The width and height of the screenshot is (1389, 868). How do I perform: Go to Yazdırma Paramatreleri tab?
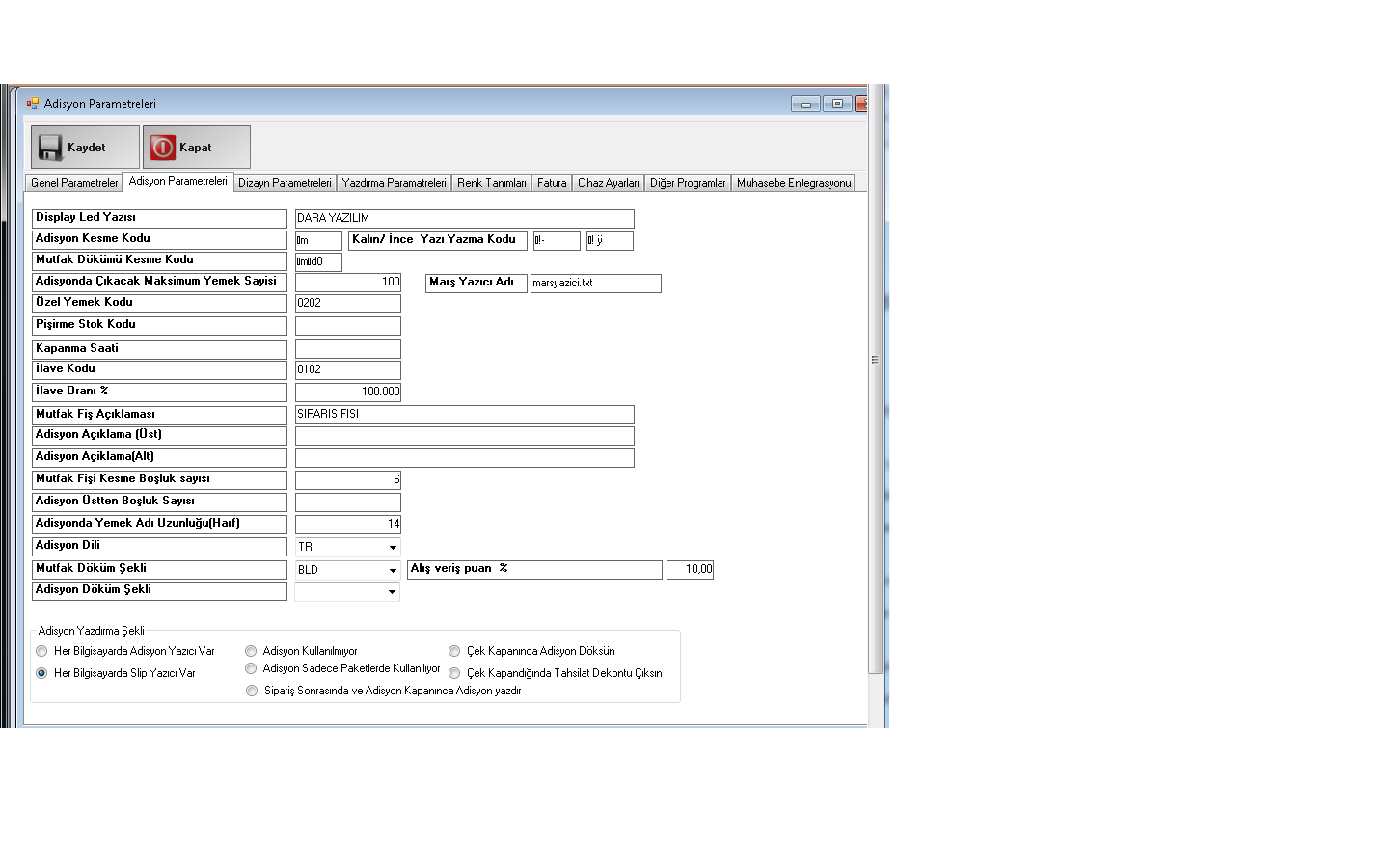pos(394,183)
